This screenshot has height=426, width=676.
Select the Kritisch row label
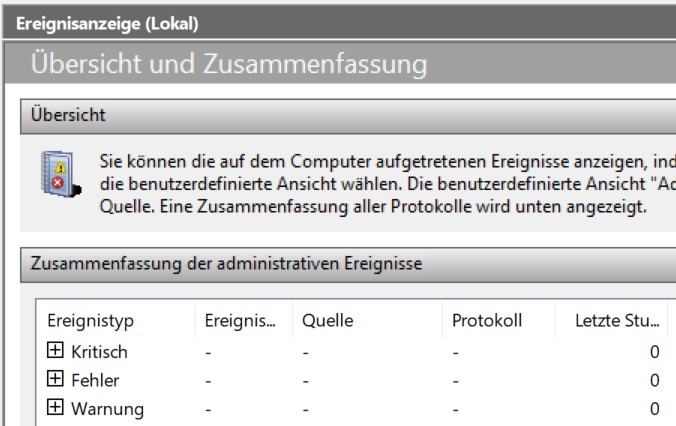99,352
